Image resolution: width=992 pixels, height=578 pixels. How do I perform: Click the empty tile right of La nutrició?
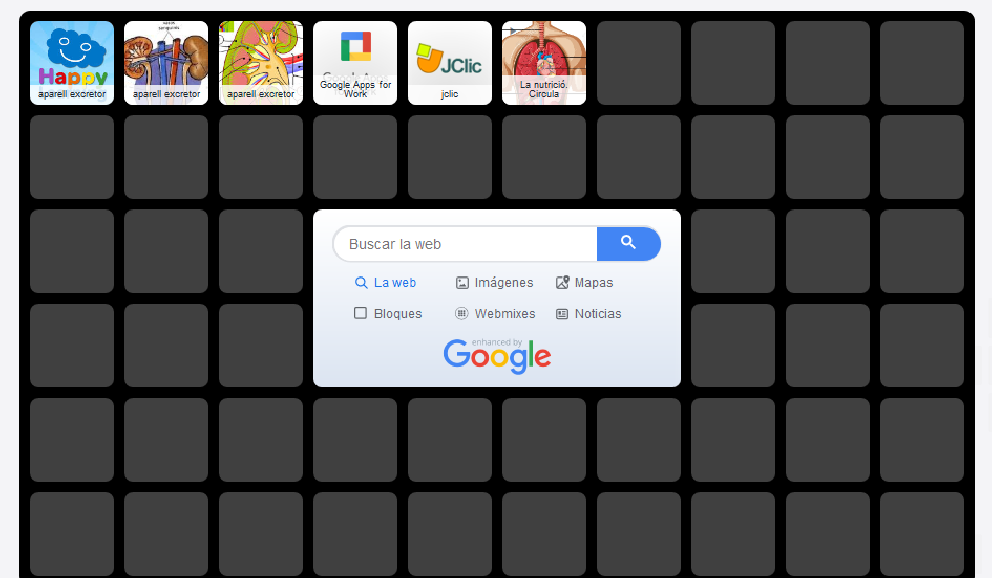pos(639,63)
